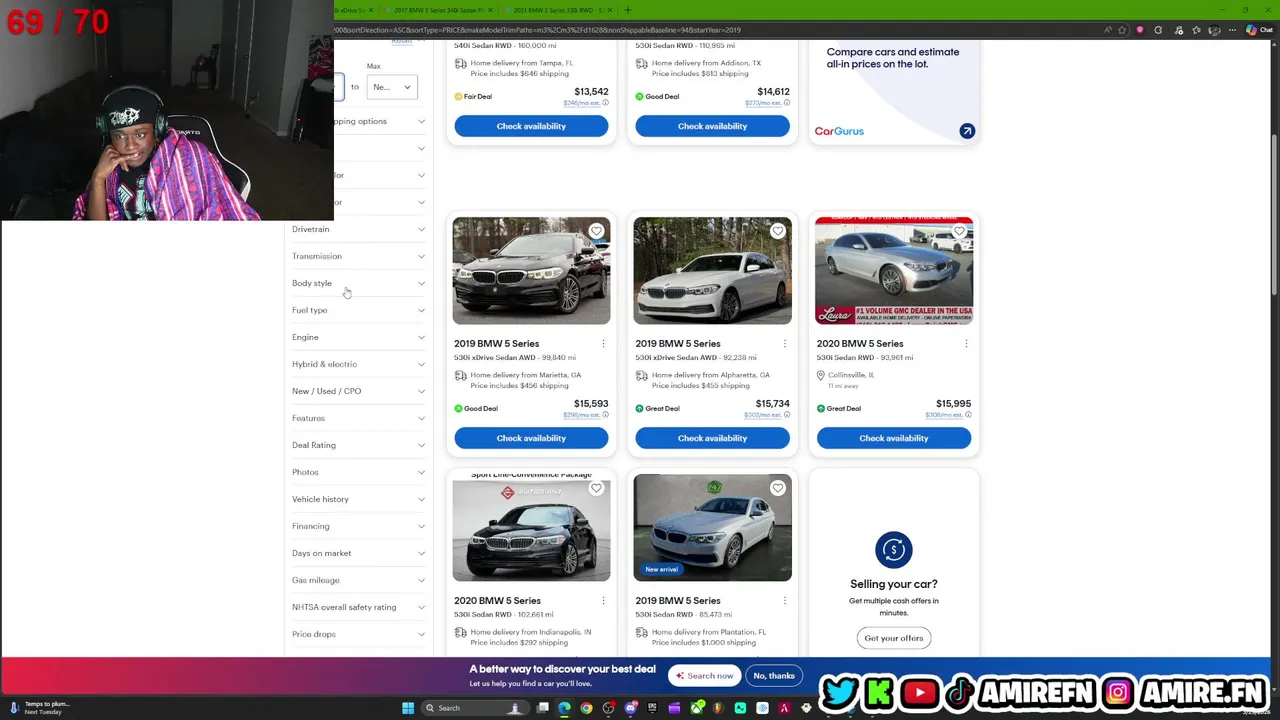The image size is (1280, 720).
Task: Open options menu for 2019 BMW 5 Series Alpharetta
Action: 785,344
